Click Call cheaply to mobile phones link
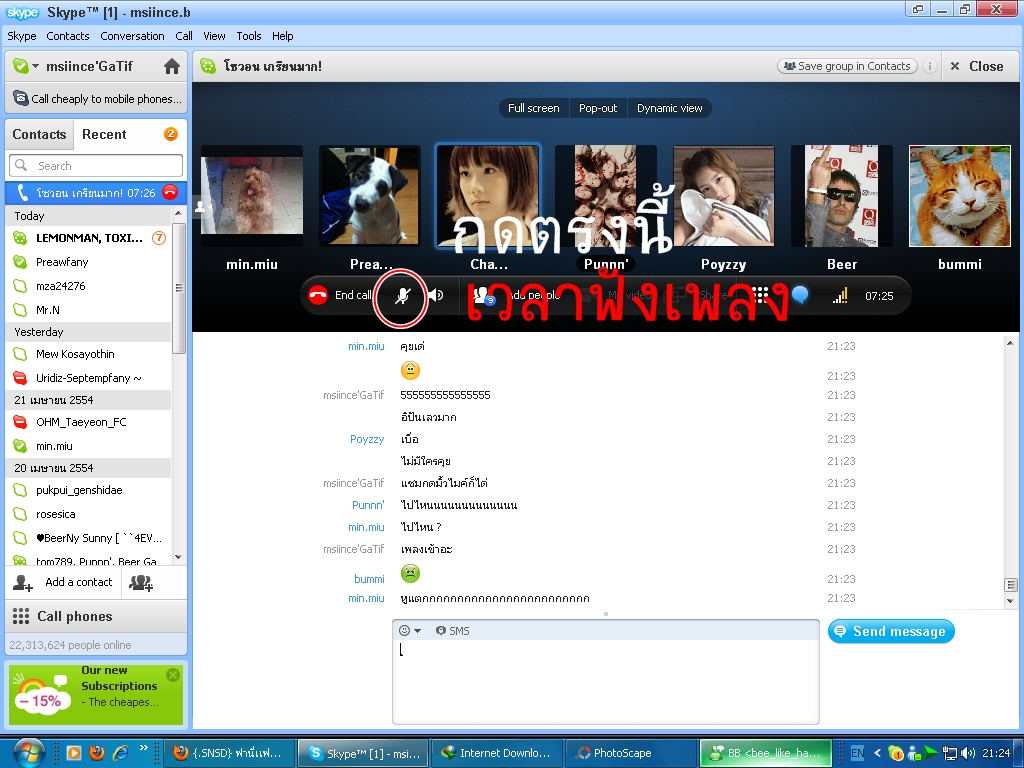Screen dimensions: 1024x768 [97, 99]
